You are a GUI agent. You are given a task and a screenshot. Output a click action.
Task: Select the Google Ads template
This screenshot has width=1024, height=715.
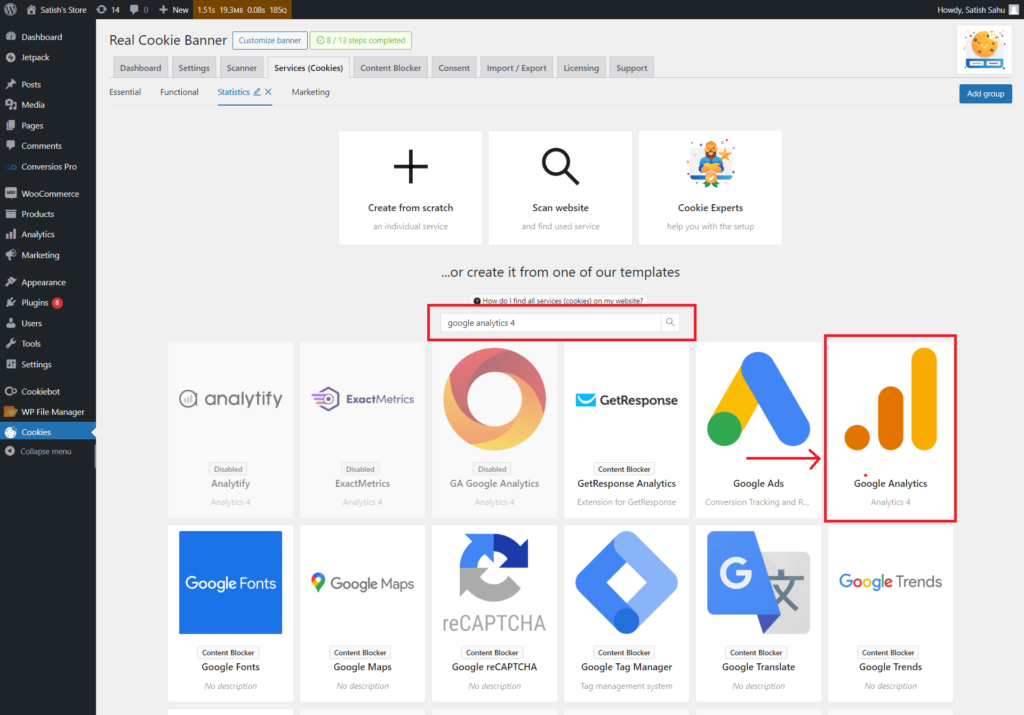point(758,429)
